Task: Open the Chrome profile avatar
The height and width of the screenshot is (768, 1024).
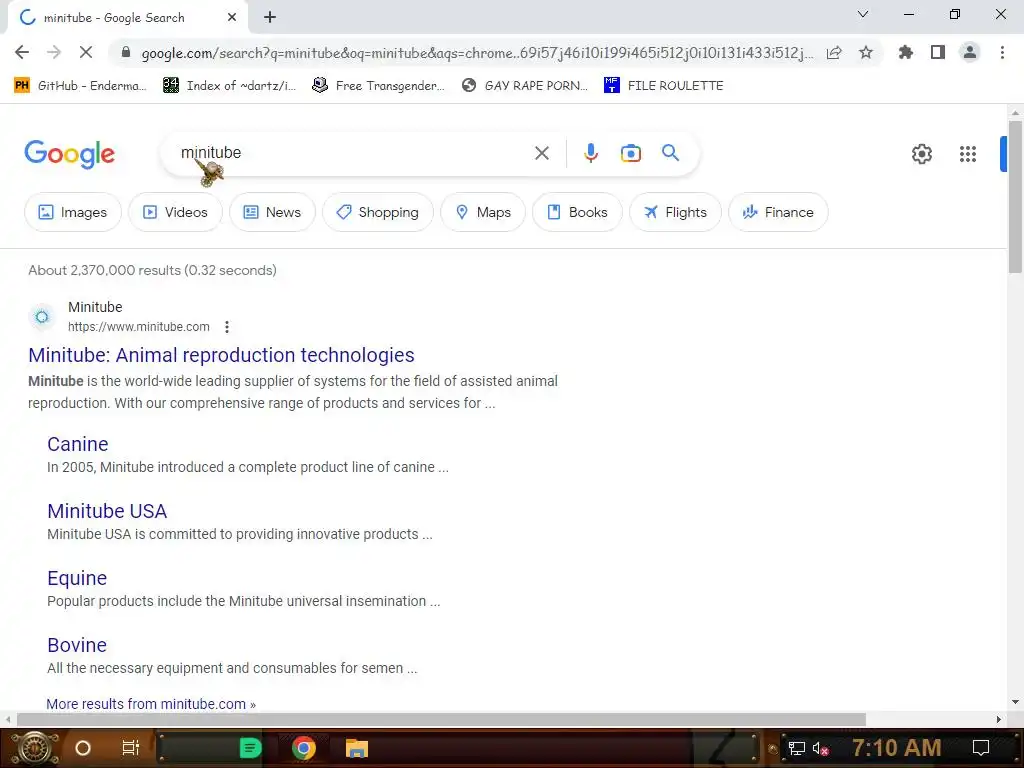Action: tap(970, 52)
